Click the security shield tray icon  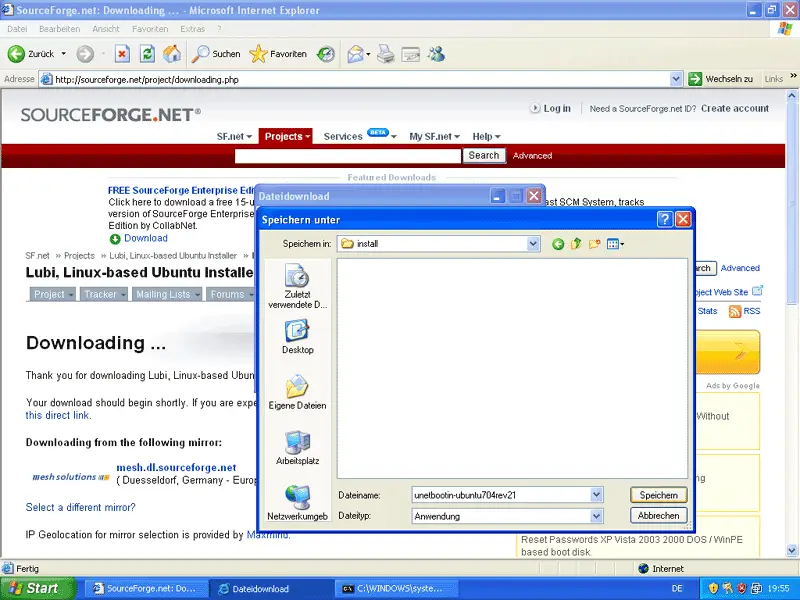pos(713,588)
